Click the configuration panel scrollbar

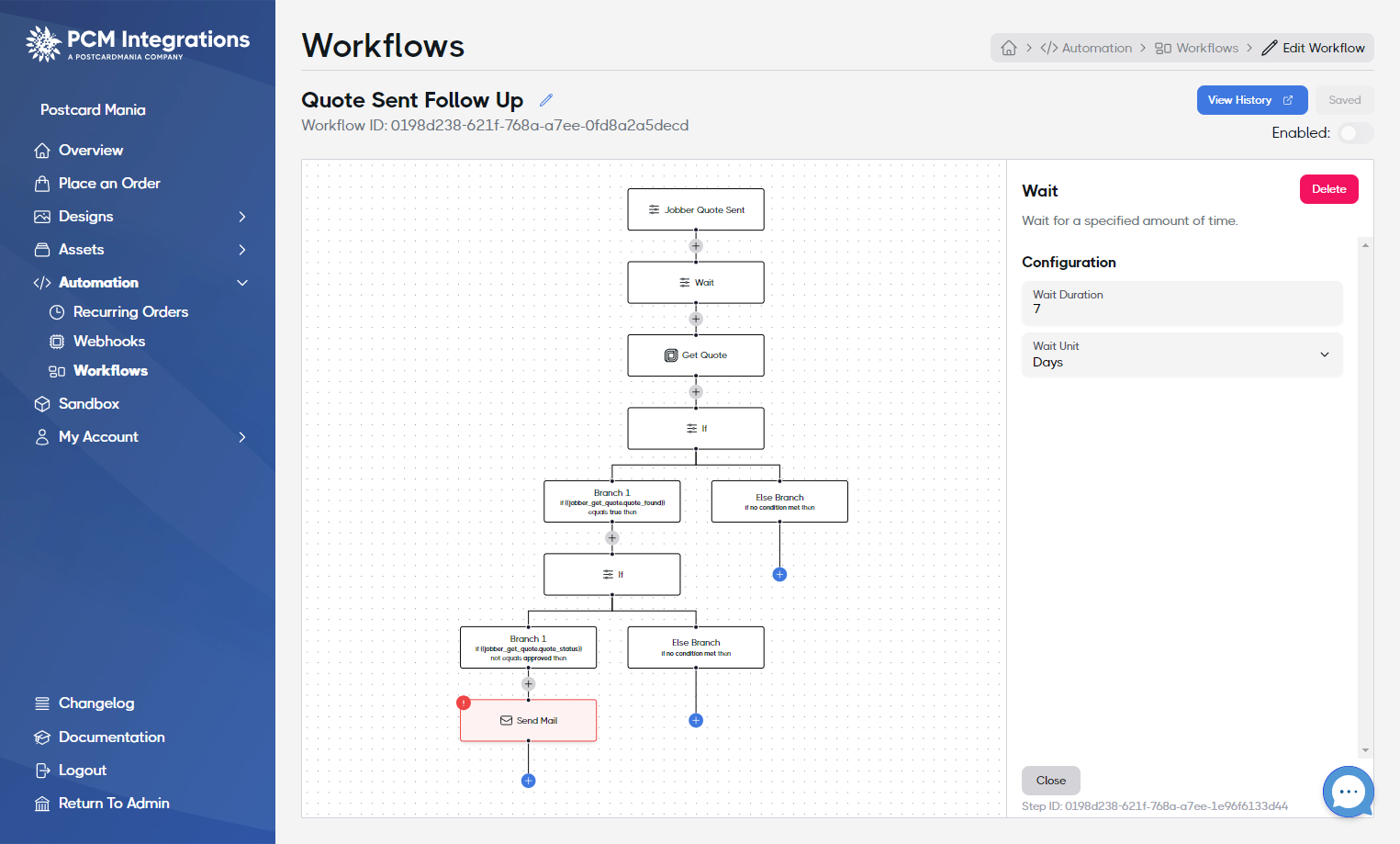pyautogui.click(x=1366, y=497)
